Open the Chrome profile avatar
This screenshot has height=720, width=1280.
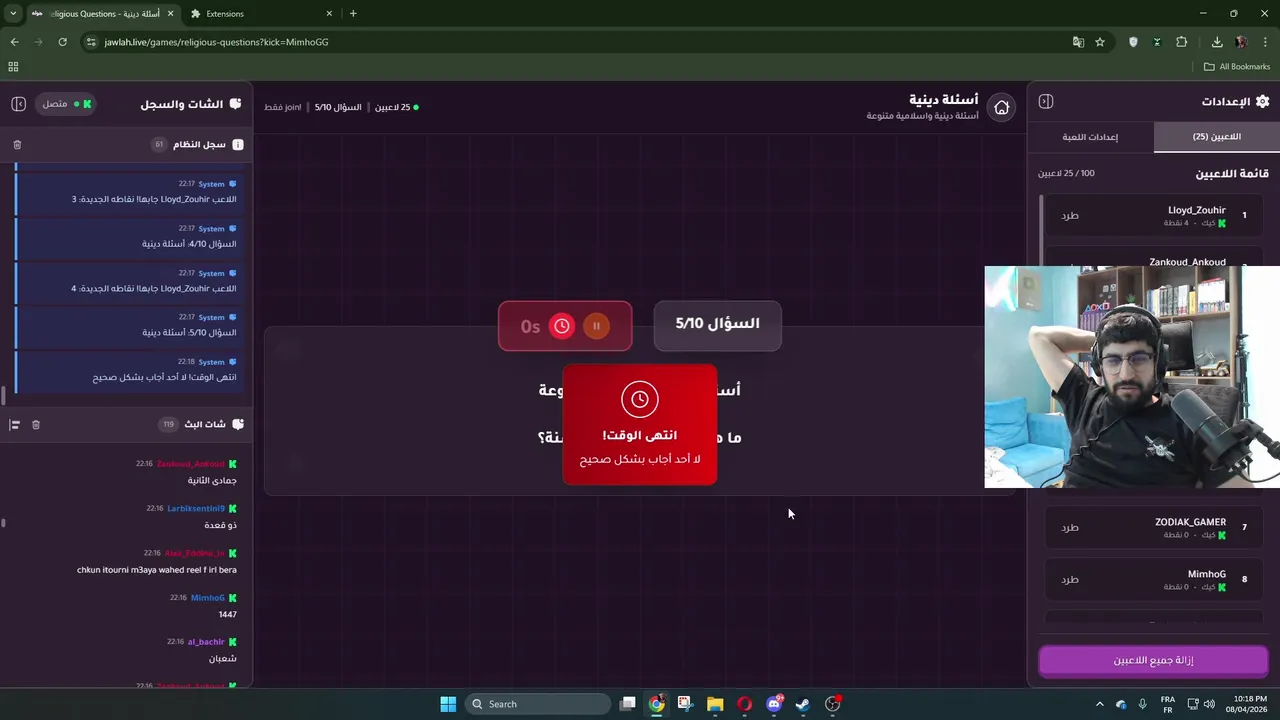tap(1241, 42)
